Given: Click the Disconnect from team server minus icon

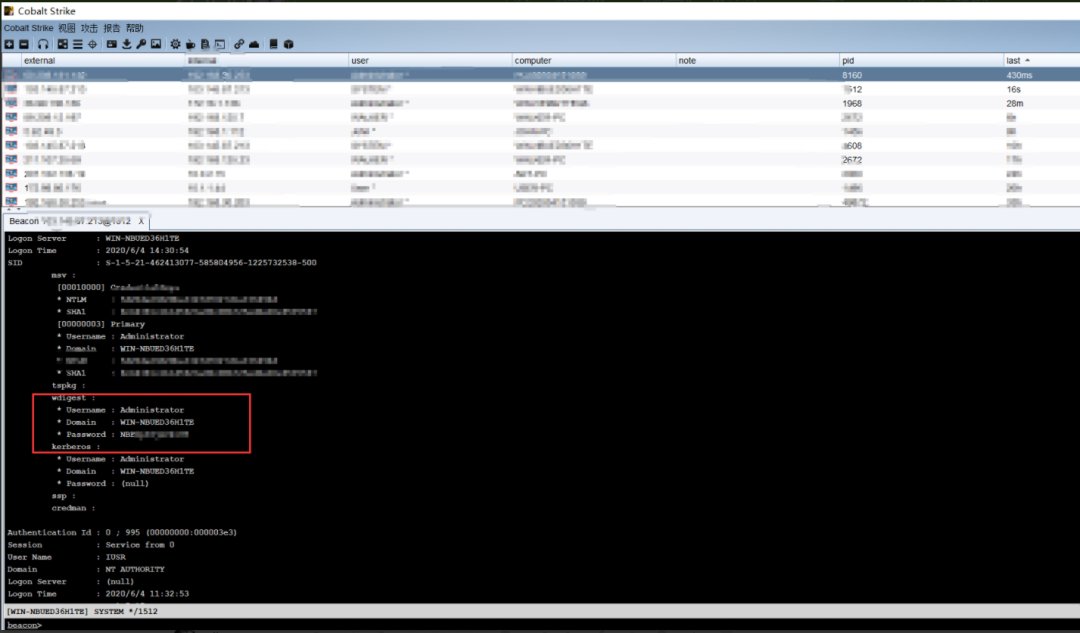Looking at the screenshot, I should coord(23,44).
